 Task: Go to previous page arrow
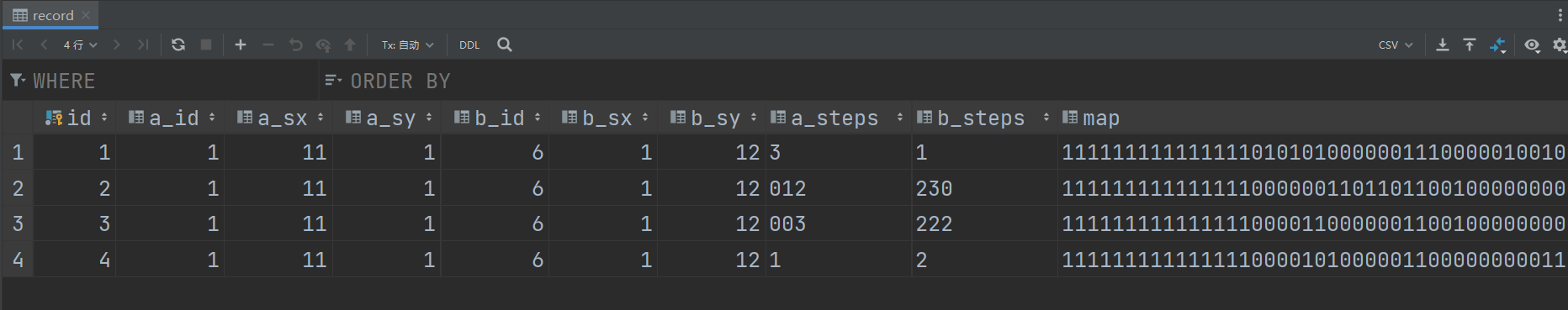44,45
